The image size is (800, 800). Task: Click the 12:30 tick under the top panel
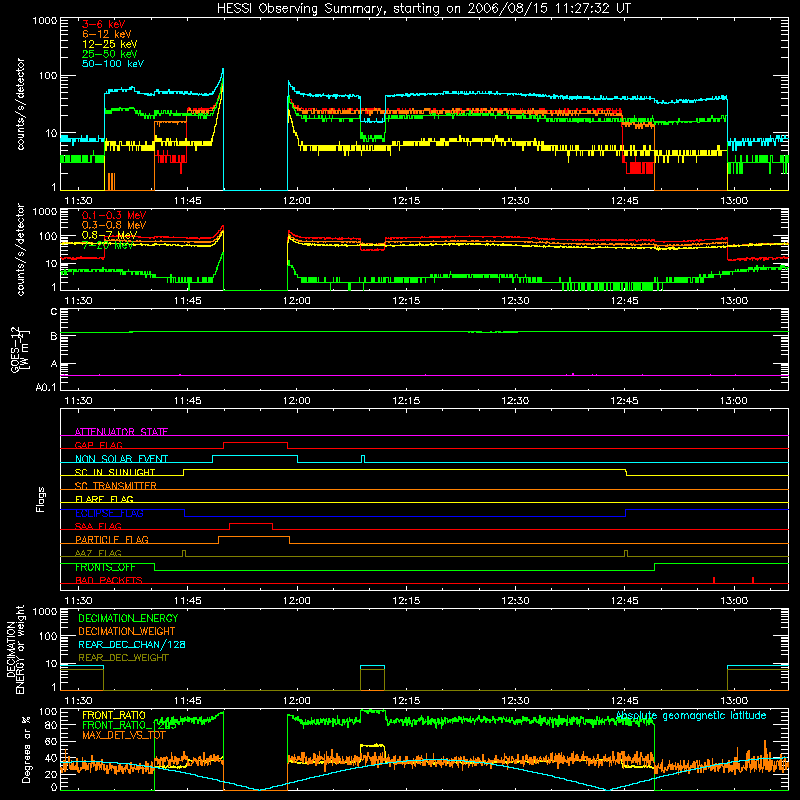coord(515,201)
